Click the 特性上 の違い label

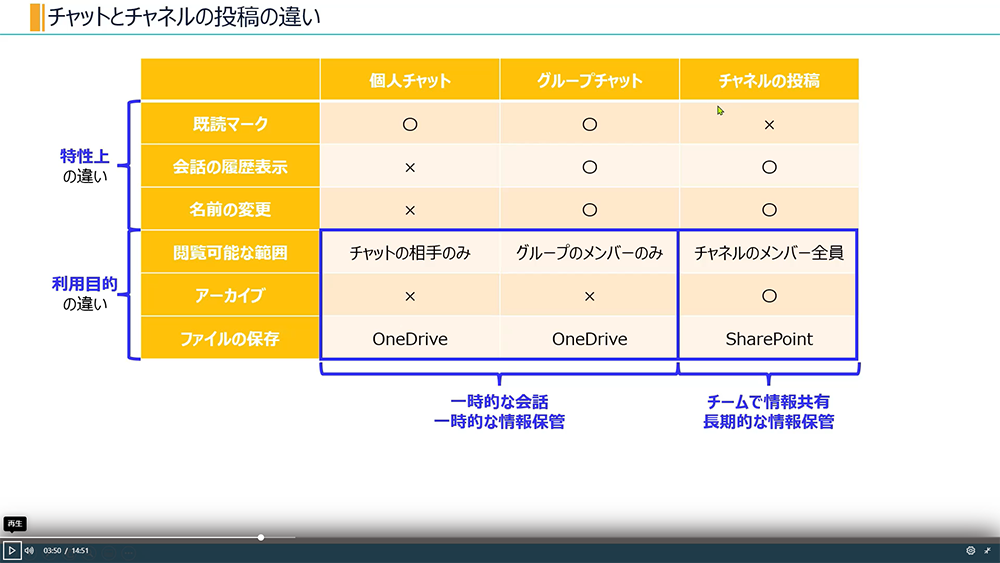pyautogui.click(x=85, y=166)
